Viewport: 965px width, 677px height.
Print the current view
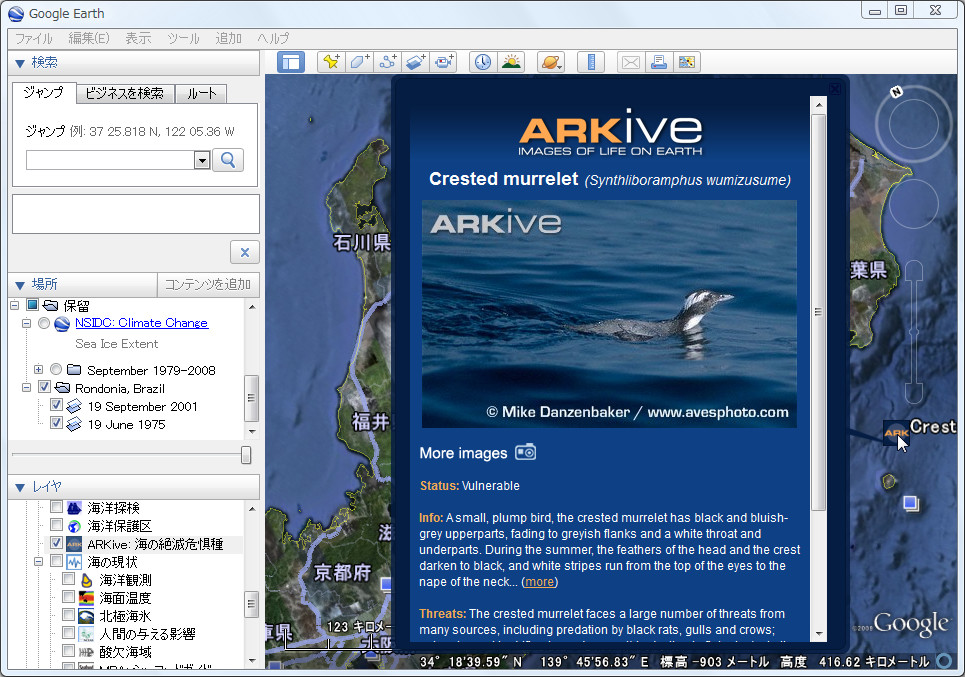point(659,61)
